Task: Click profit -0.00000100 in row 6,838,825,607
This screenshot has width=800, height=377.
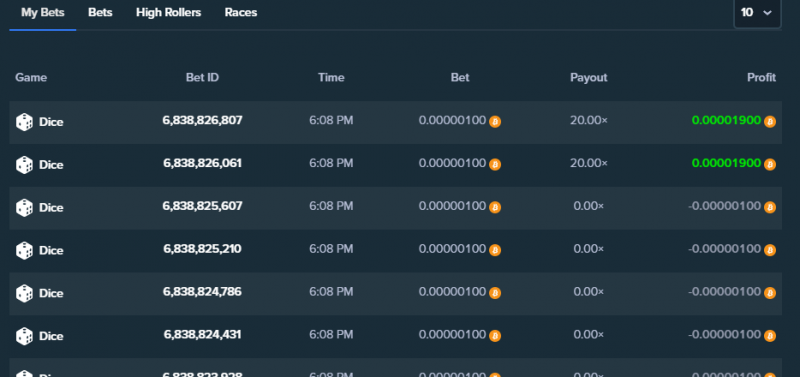Action: (724, 206)
